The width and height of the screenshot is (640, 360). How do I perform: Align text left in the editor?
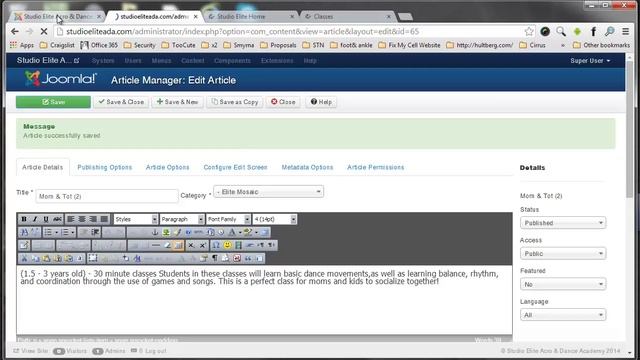(x=71, y=219)
